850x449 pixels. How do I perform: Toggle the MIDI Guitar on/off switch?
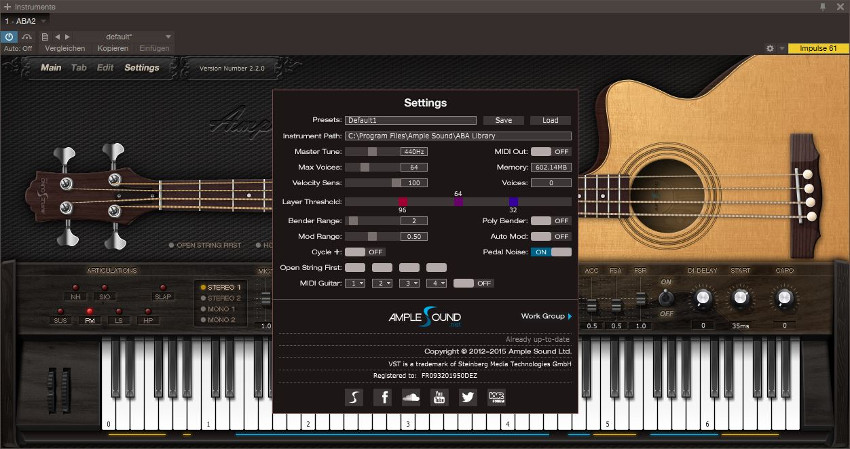pos(473,283)
